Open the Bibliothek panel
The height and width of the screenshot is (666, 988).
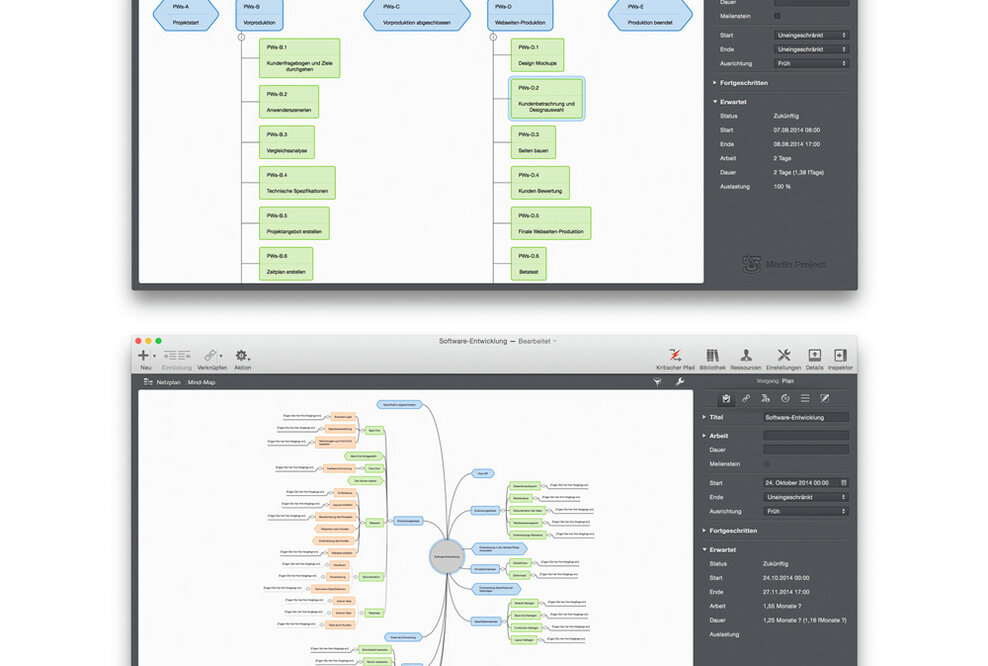click(713, 357)
